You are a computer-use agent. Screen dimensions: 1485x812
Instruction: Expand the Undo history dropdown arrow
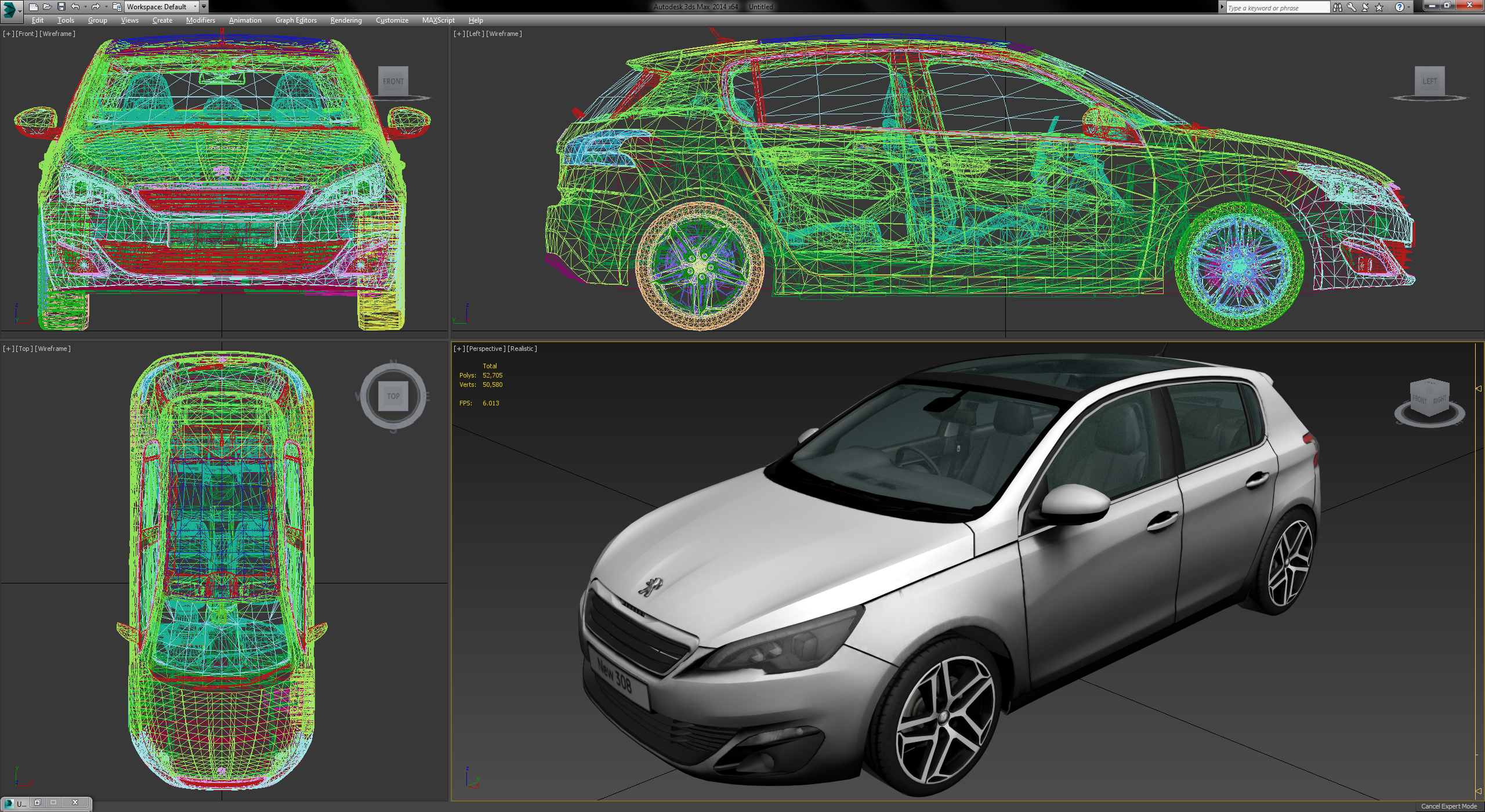click(86, 7)
